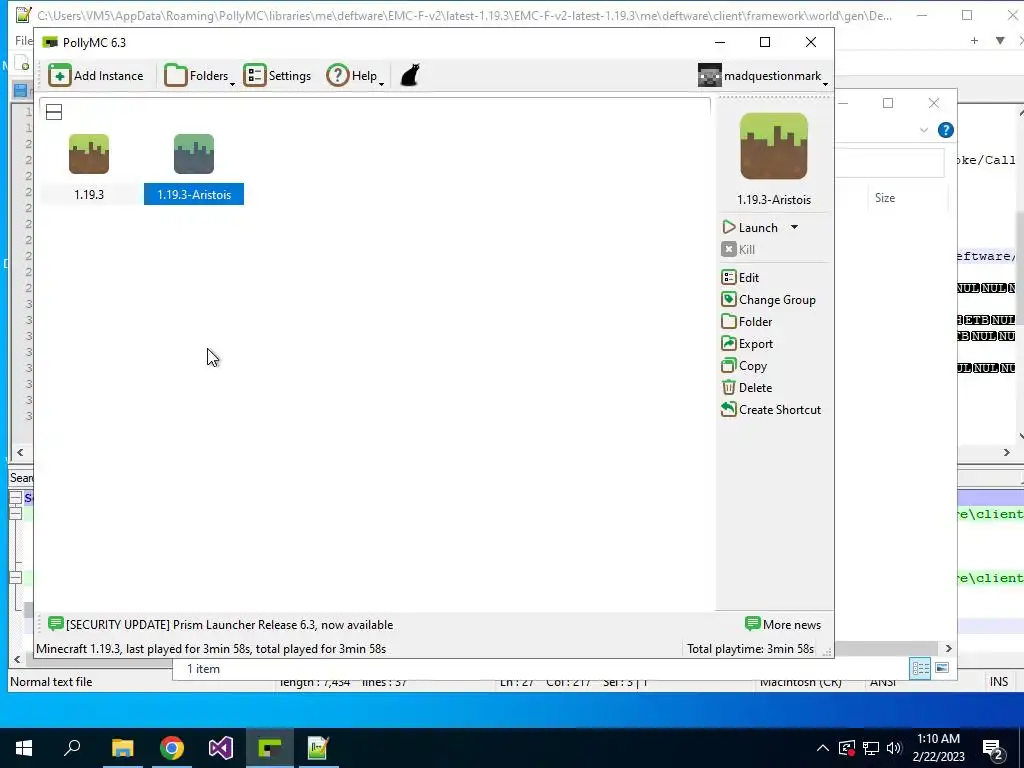Create Shortcut for the instance
Screen dimensions: 1024x768
771,409
